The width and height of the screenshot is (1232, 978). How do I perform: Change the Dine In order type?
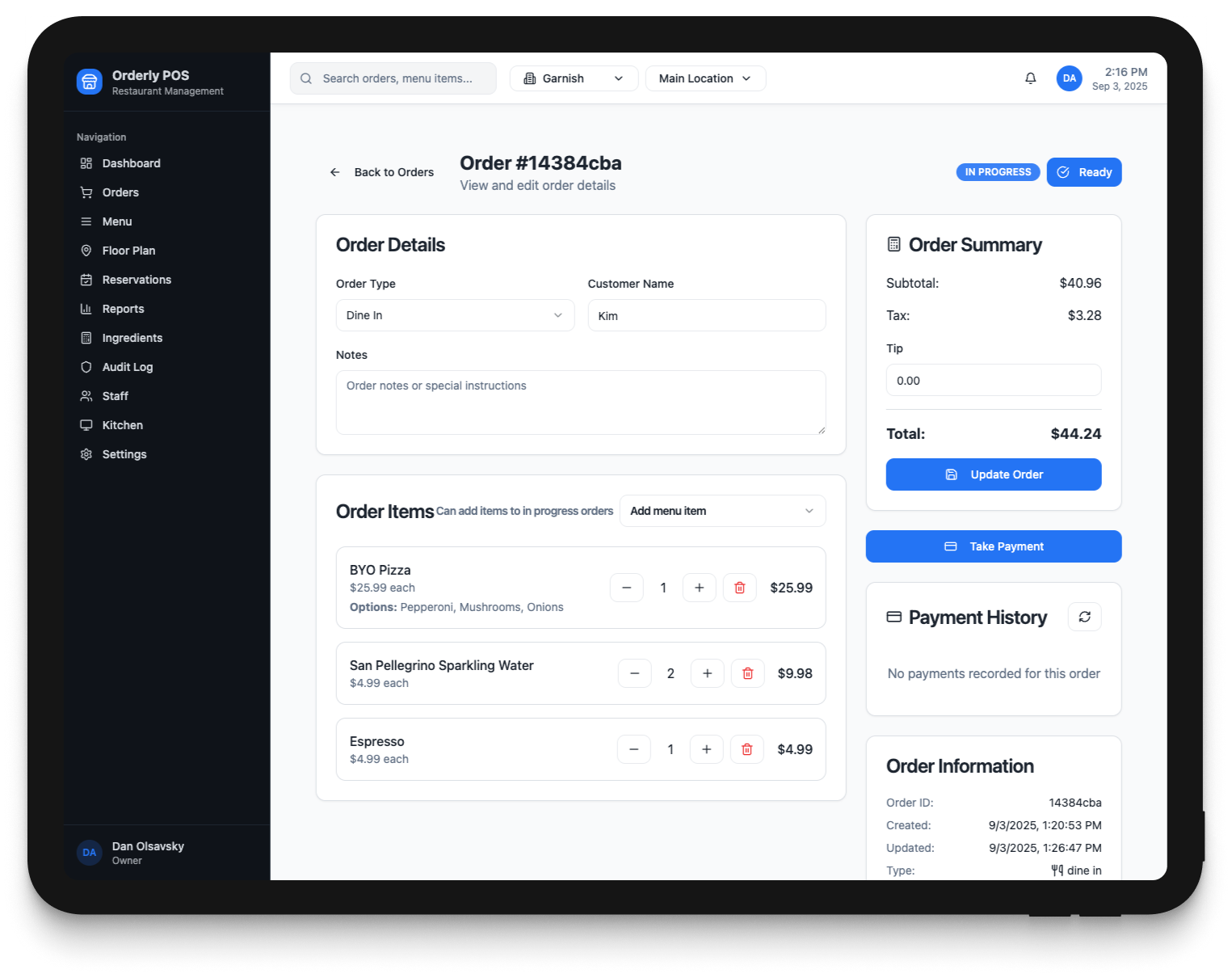coord(455,315)
